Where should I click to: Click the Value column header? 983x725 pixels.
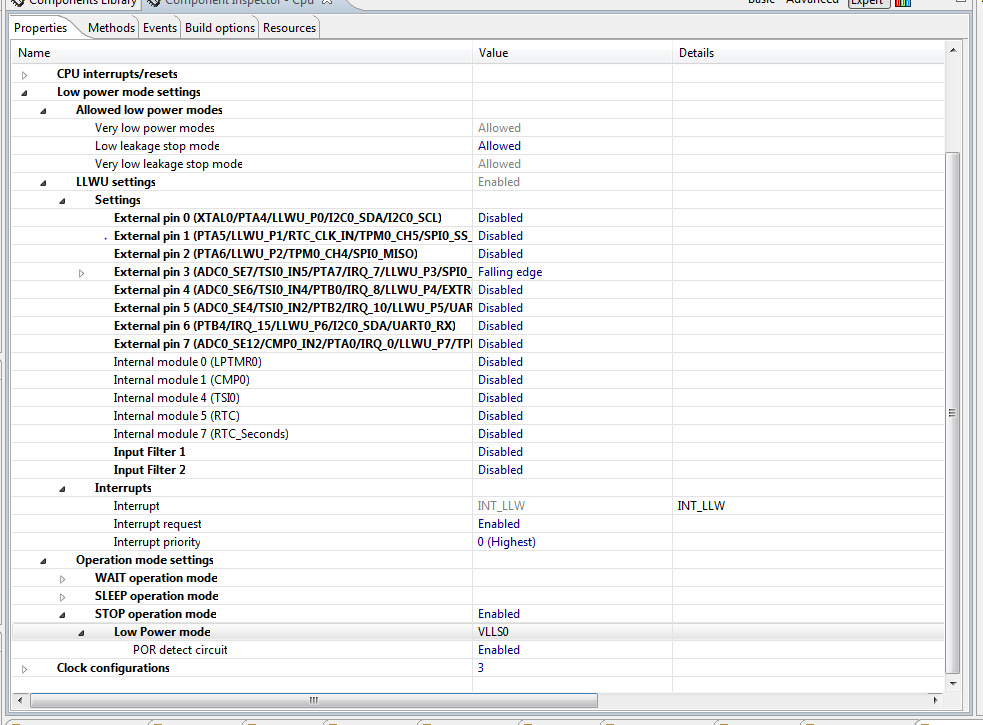click(x=572, y=53)
